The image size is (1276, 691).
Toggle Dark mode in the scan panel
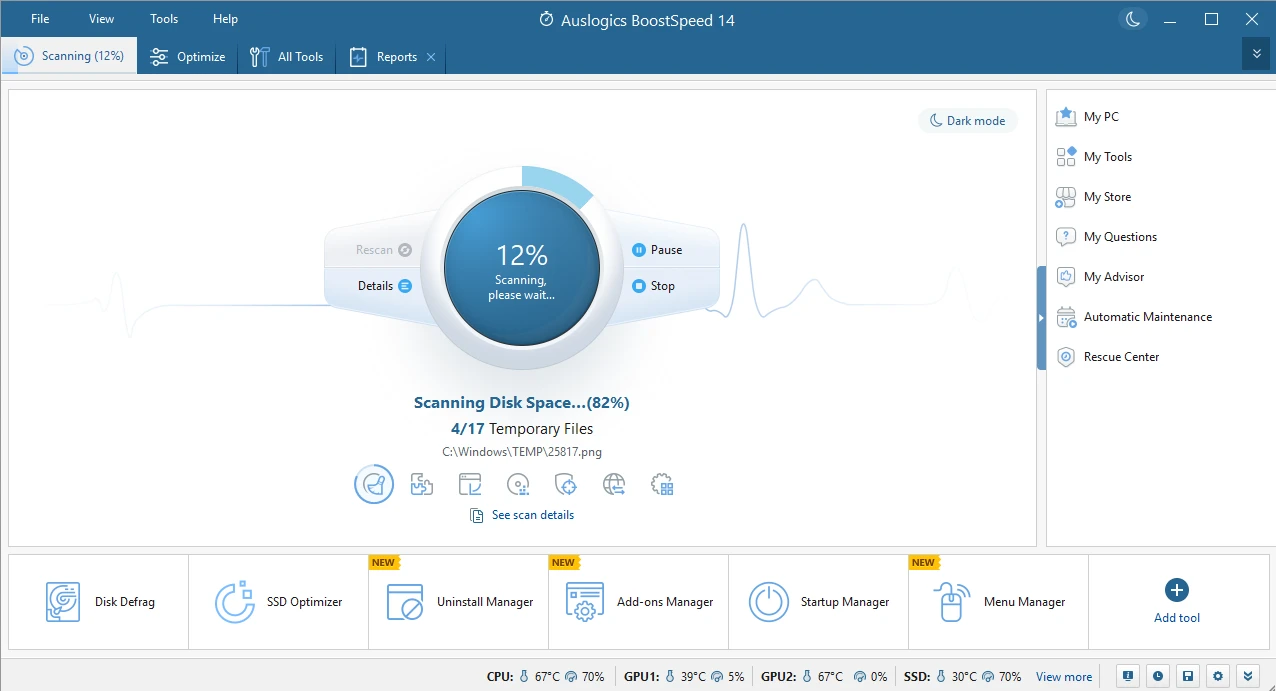[x=967, y=120]
